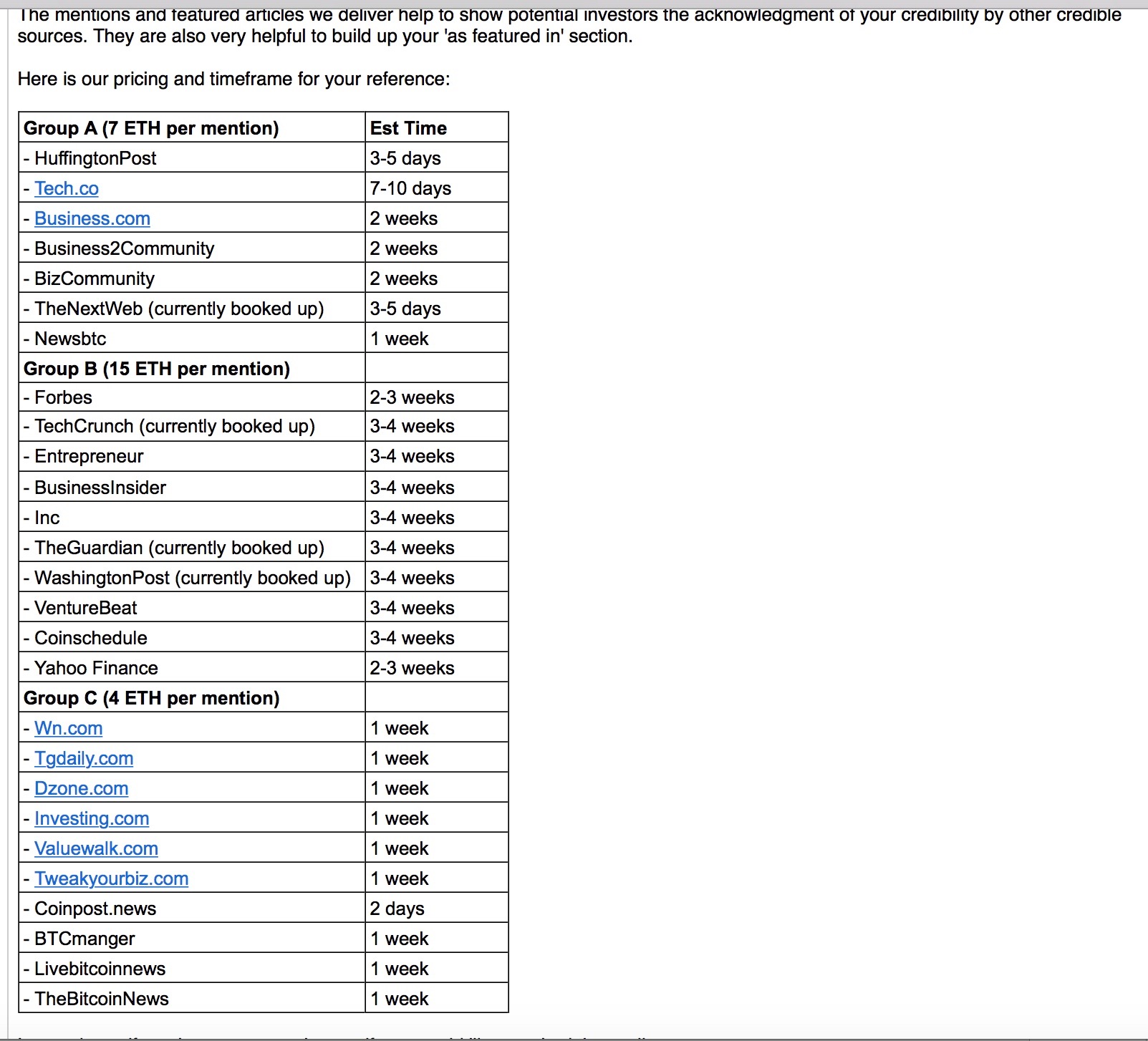Visit the Tweakyourbiz.com link
This screenshot has height=1041, width=1148.
112,878
